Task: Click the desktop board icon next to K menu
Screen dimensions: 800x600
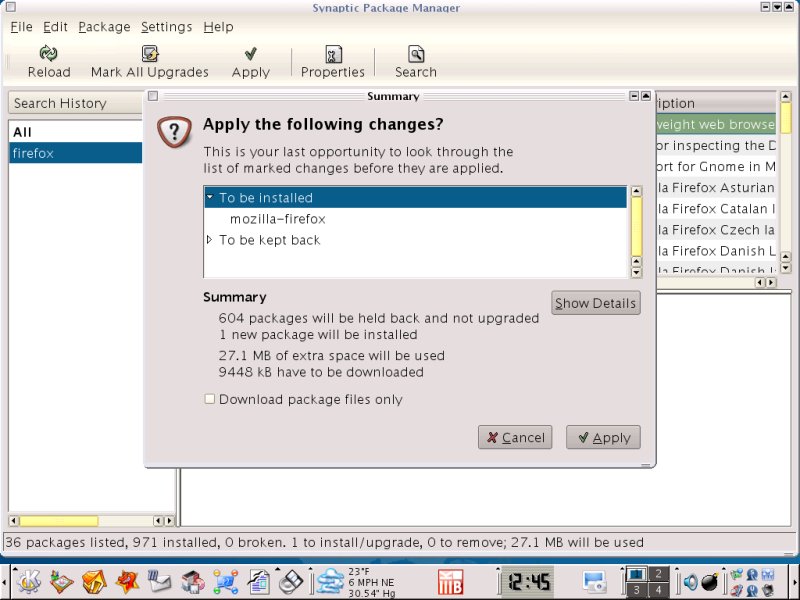Action: coord(62,582)
